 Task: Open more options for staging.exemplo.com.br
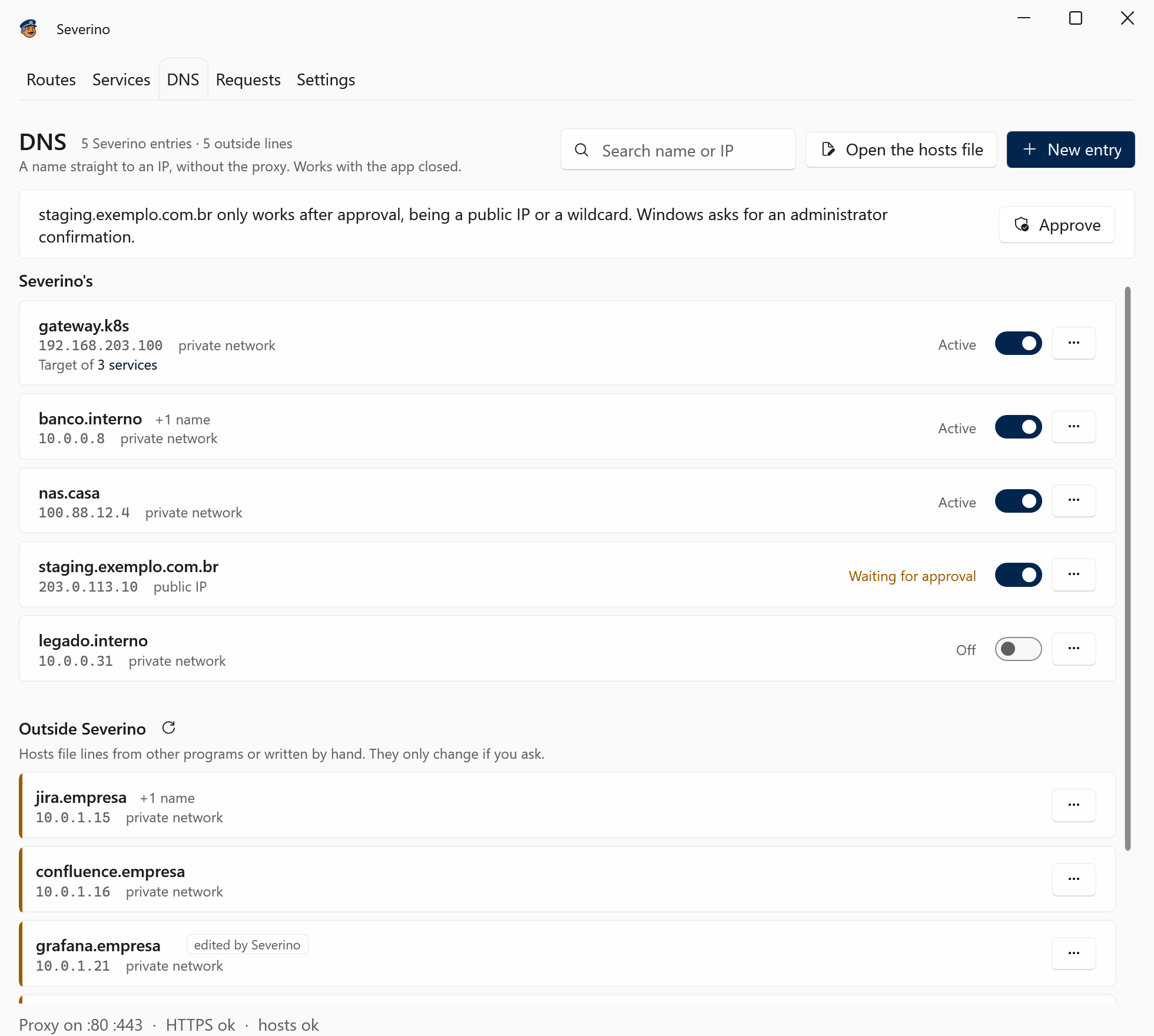click(1073, 575)
